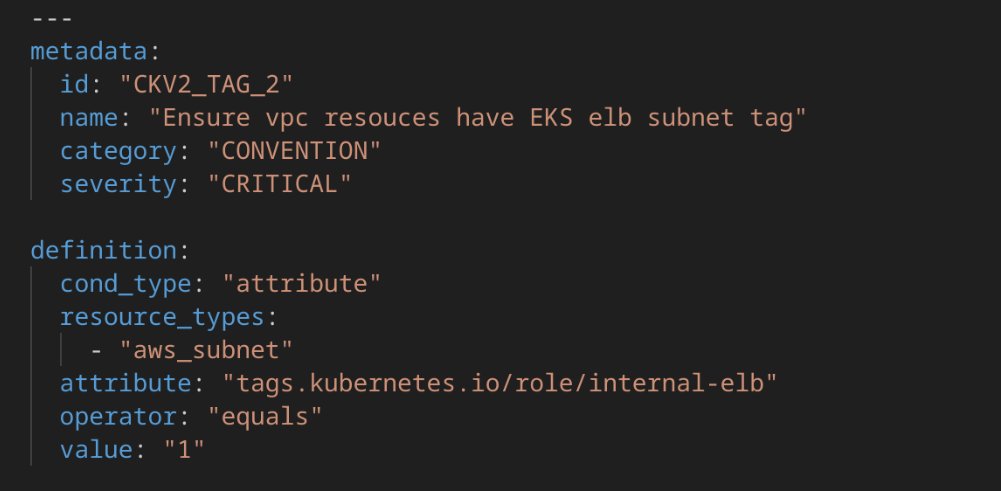
Task: Click the "aws_subnet" list item
Action: click(x=206, y=350)
